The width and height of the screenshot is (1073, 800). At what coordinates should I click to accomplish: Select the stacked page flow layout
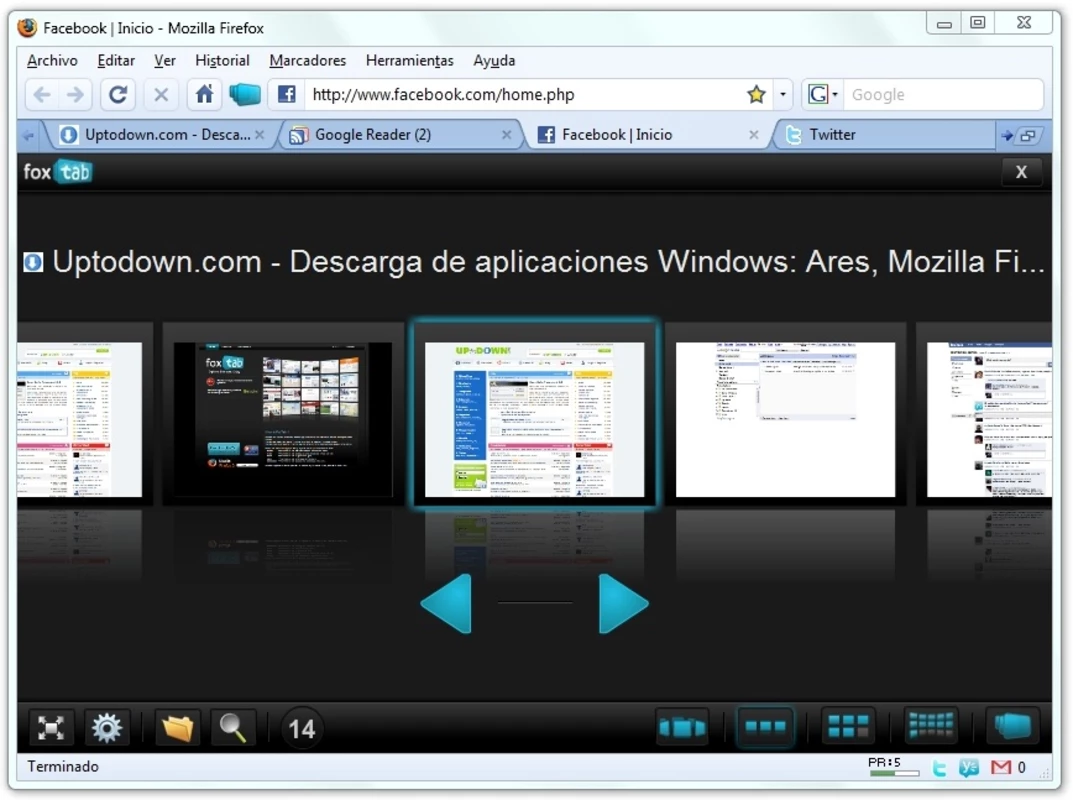(x=1013, y=727)
